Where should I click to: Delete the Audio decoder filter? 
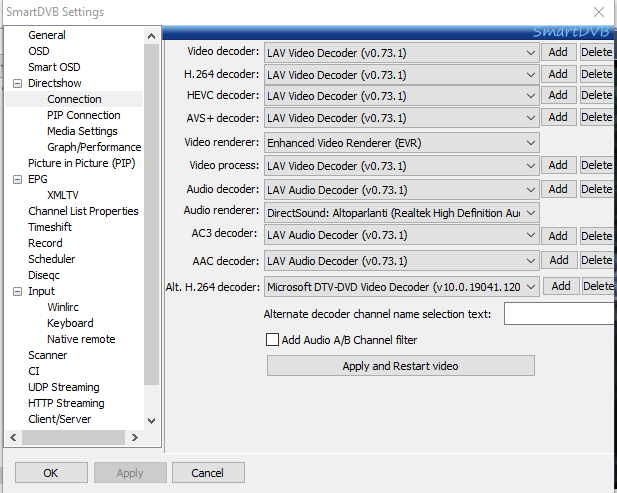point(597,189)
